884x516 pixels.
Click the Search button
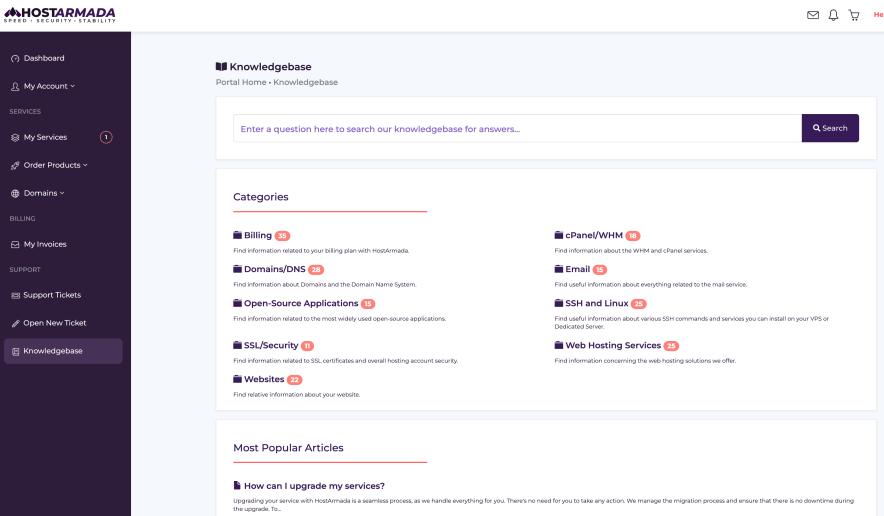point(830,128)
